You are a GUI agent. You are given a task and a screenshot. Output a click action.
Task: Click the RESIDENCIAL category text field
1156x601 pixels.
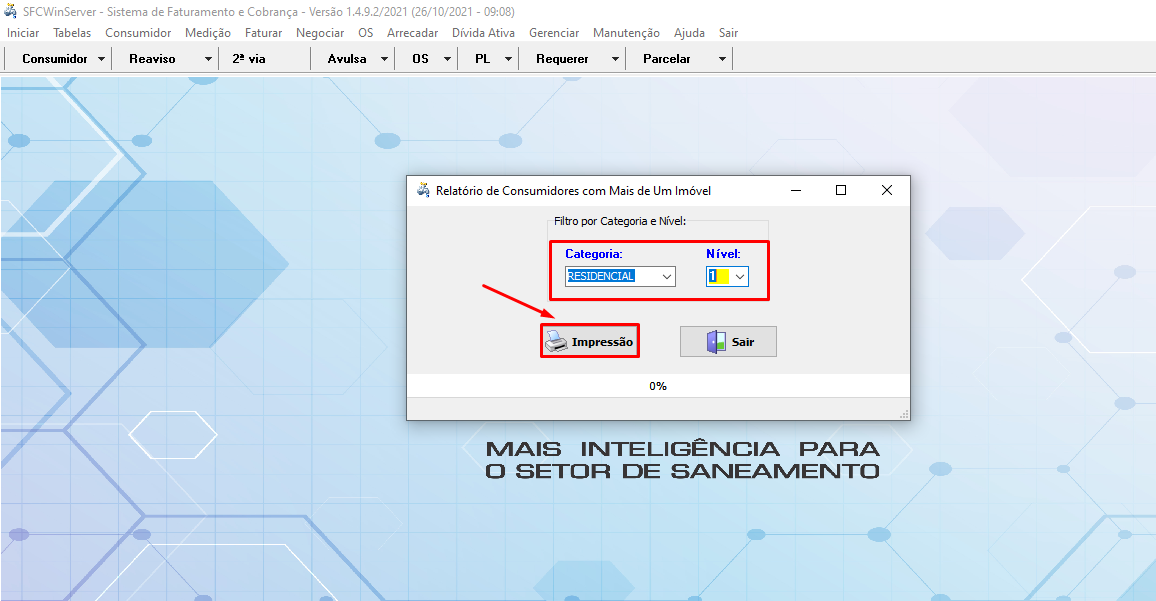pyautogui.click(x=608, y=276)
